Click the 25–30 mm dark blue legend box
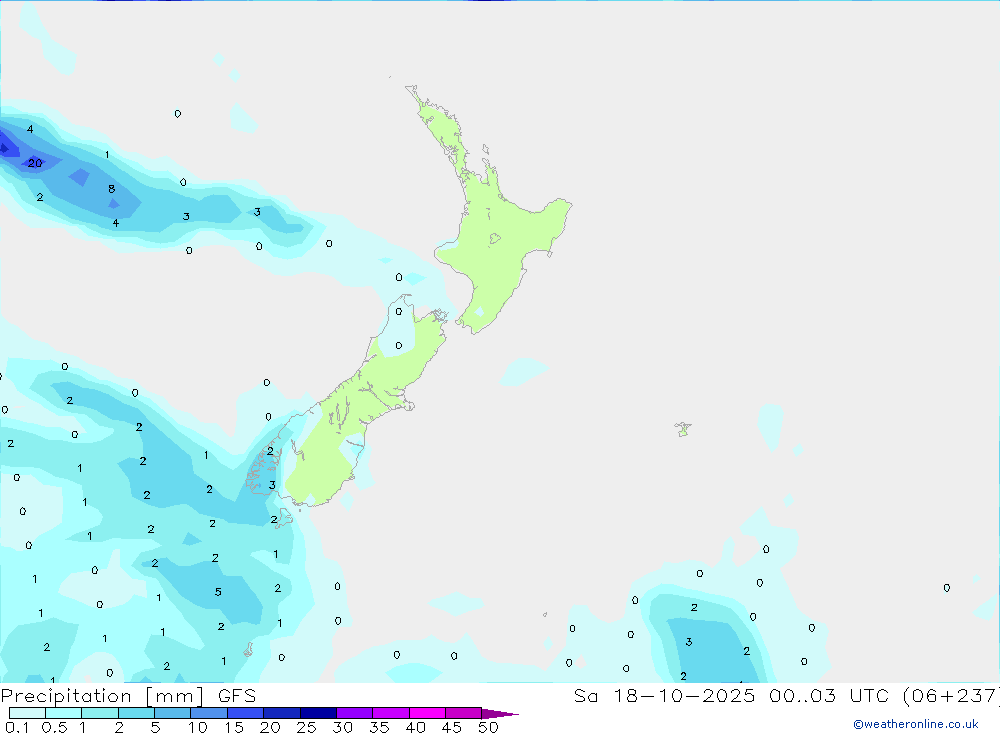Image resolution: width=1000 pixels, height=733 pixels. [x=318, y=713]
